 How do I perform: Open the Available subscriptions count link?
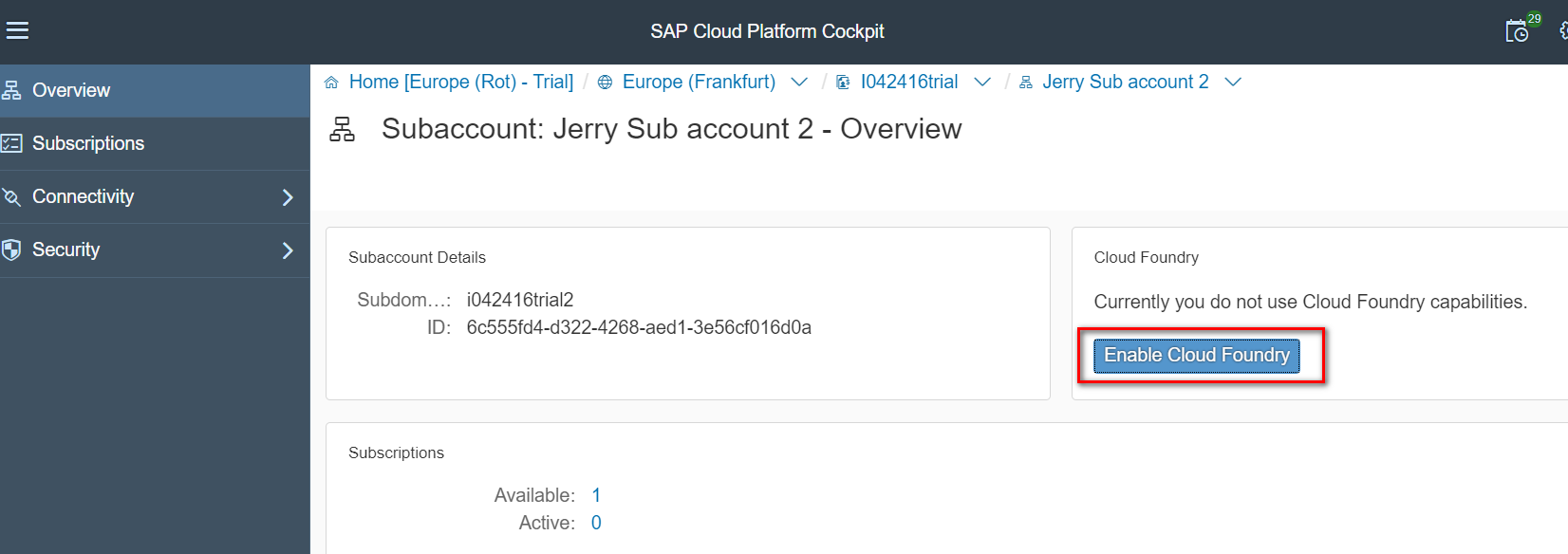coord(596,495)
